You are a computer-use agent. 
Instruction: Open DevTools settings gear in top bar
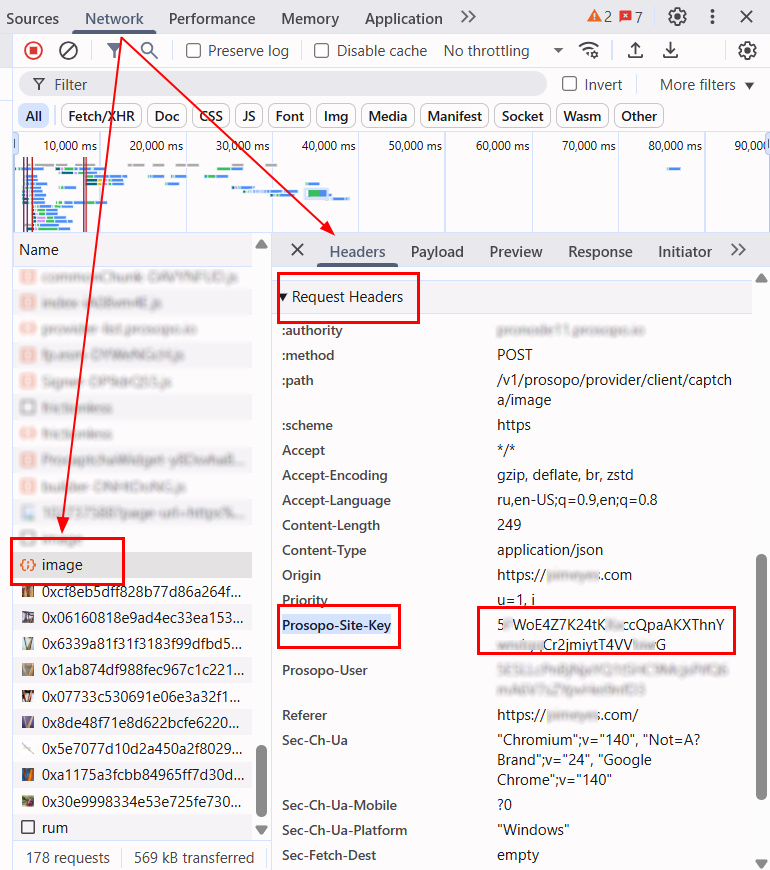pyautogui.click(x=677, y=17)
